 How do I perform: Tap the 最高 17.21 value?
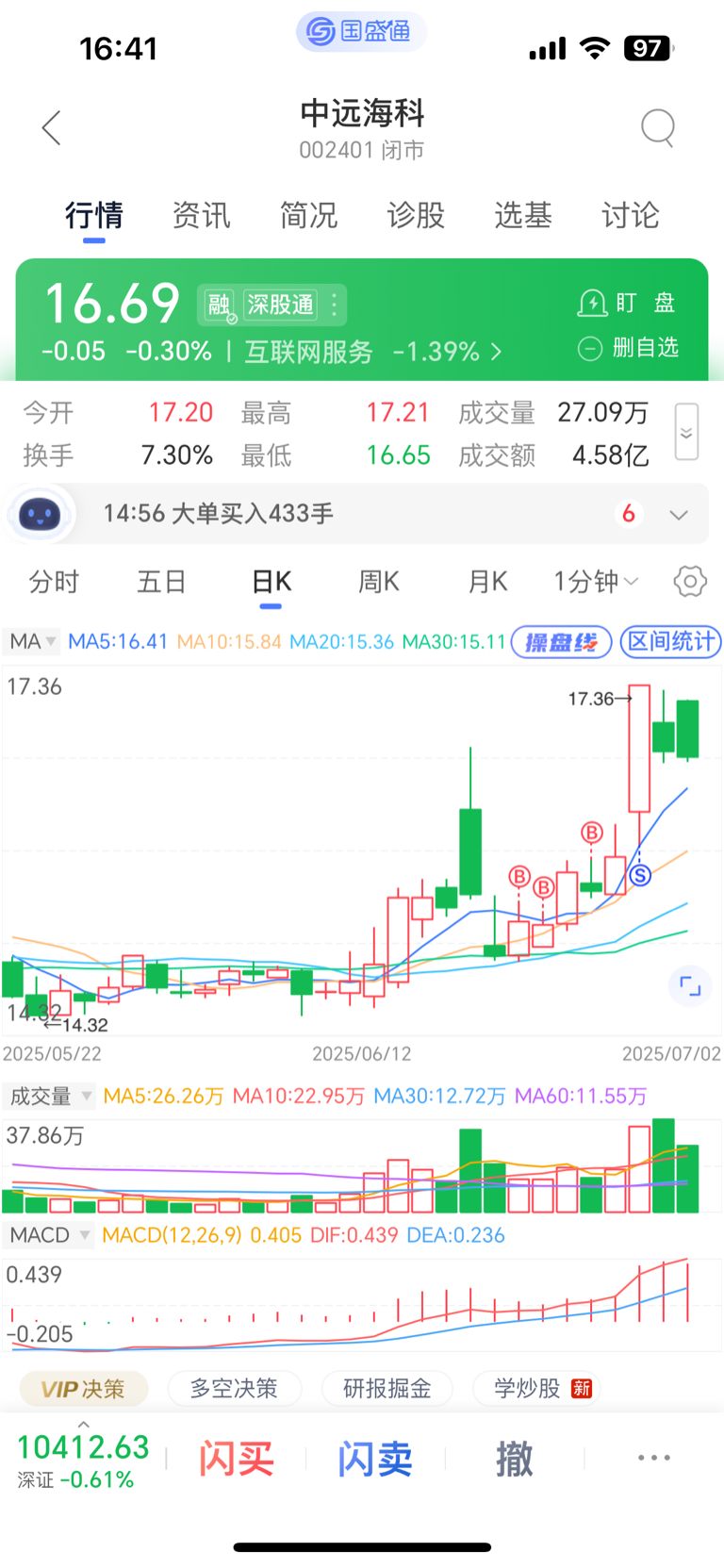[x=398, y=413]
